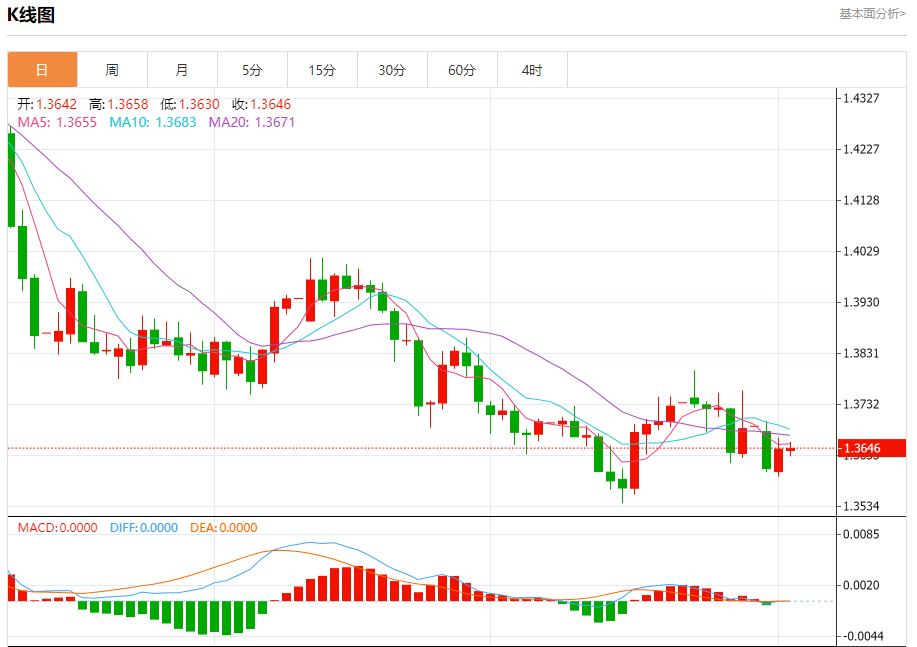The height and width of the screenshot is (647, 917).
Task: Click the 0.0020 MACD axis label
Action: coord(861,585)
